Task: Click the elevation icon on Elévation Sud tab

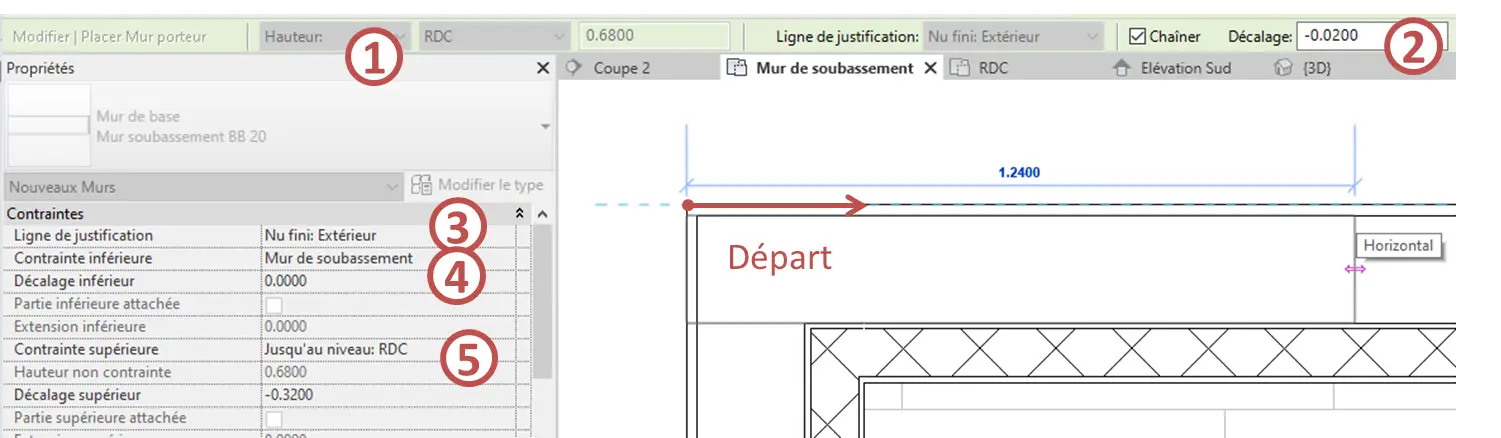Action: click(x=1121, y=68)
